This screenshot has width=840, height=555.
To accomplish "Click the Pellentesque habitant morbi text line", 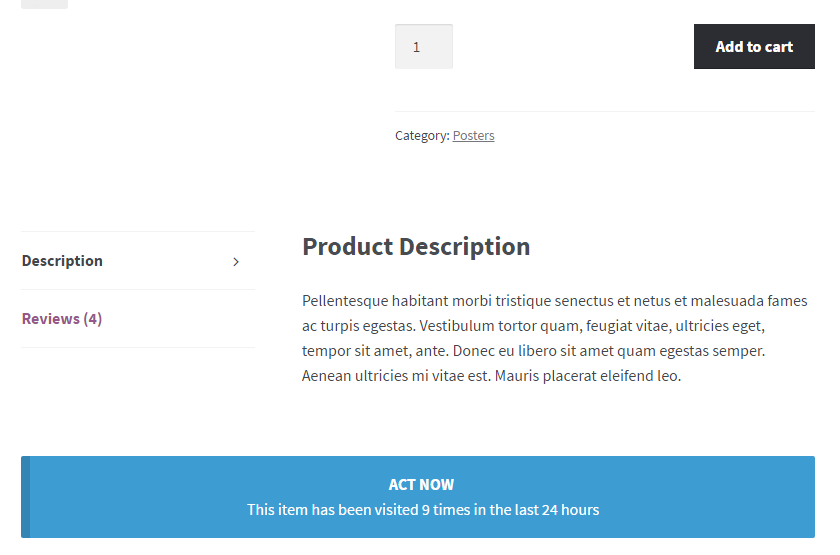I will point(554,301).
